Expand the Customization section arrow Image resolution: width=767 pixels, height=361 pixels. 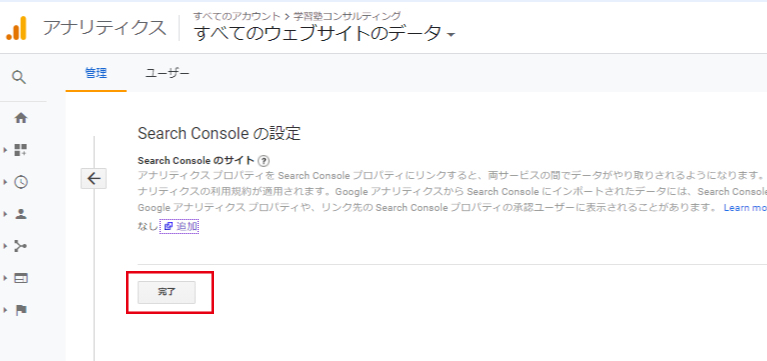(x=5, y=150)
